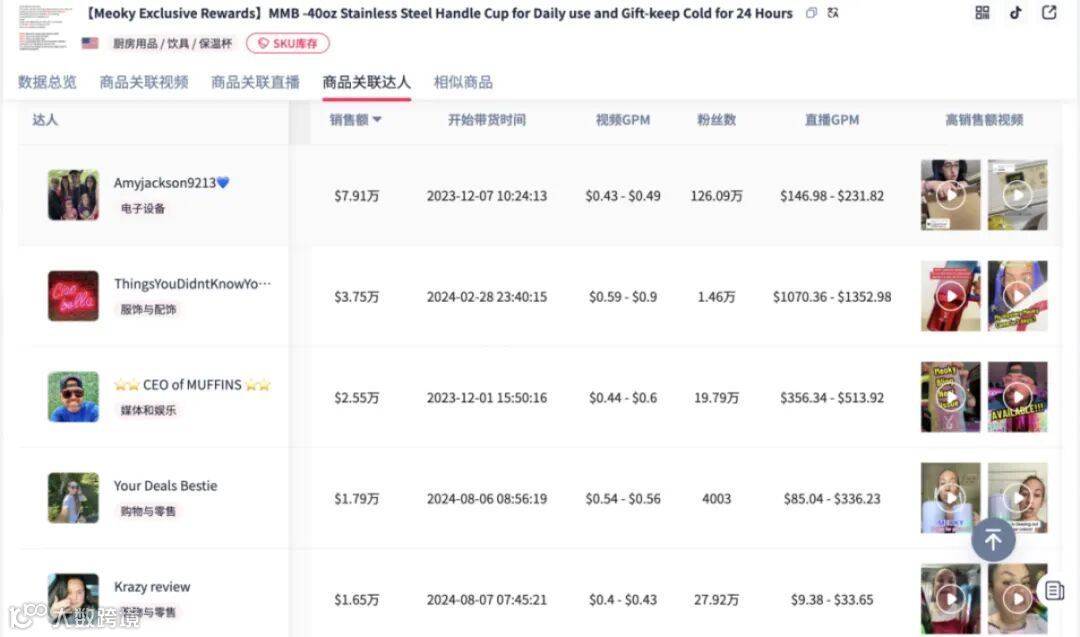The height and width of the screenshot is (637, 1080).
Task: Click the 服饰与配饰 category tag
Action: [148, 309]
